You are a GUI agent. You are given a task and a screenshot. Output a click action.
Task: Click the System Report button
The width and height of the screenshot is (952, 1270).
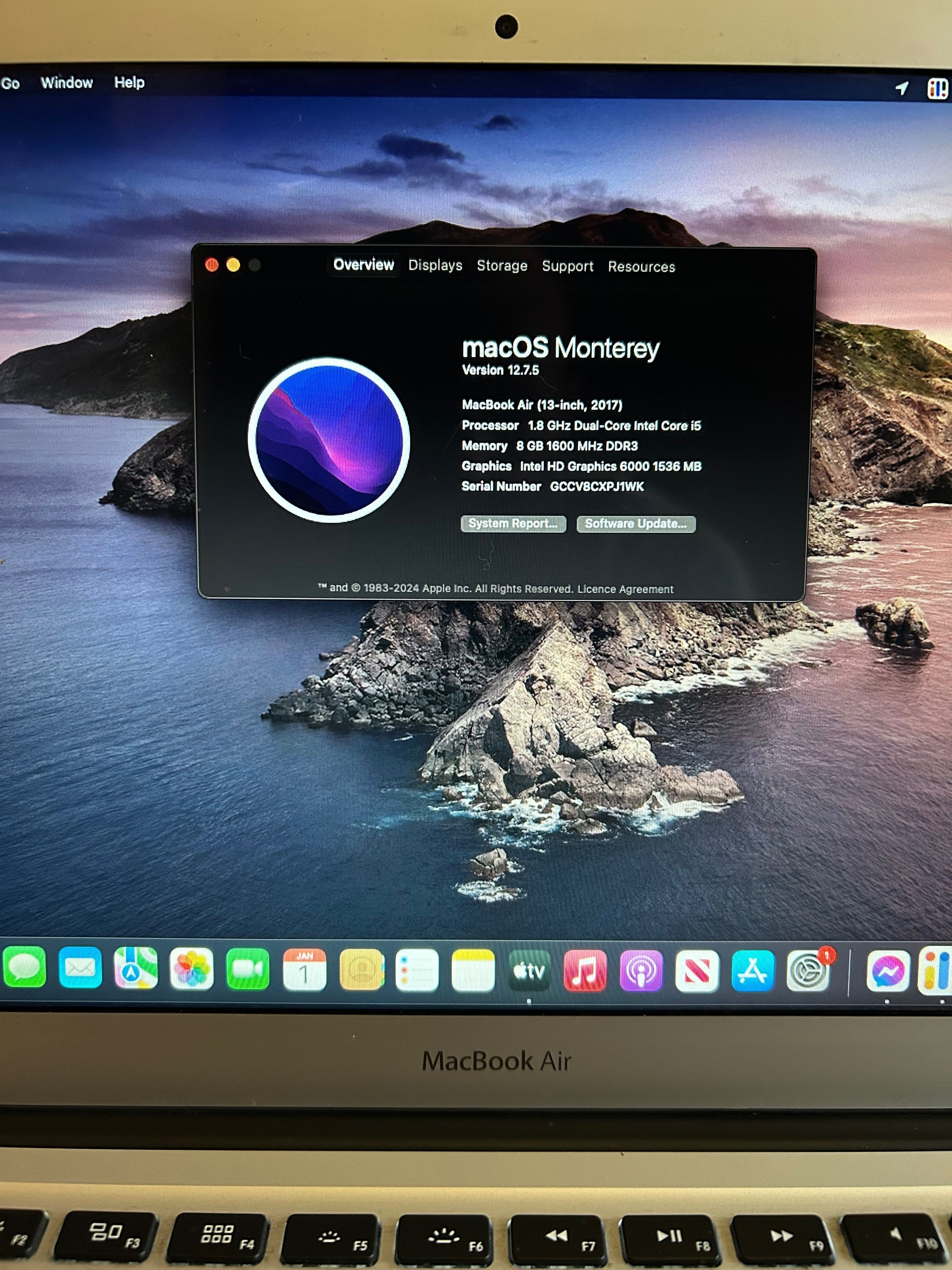point(513,523)
